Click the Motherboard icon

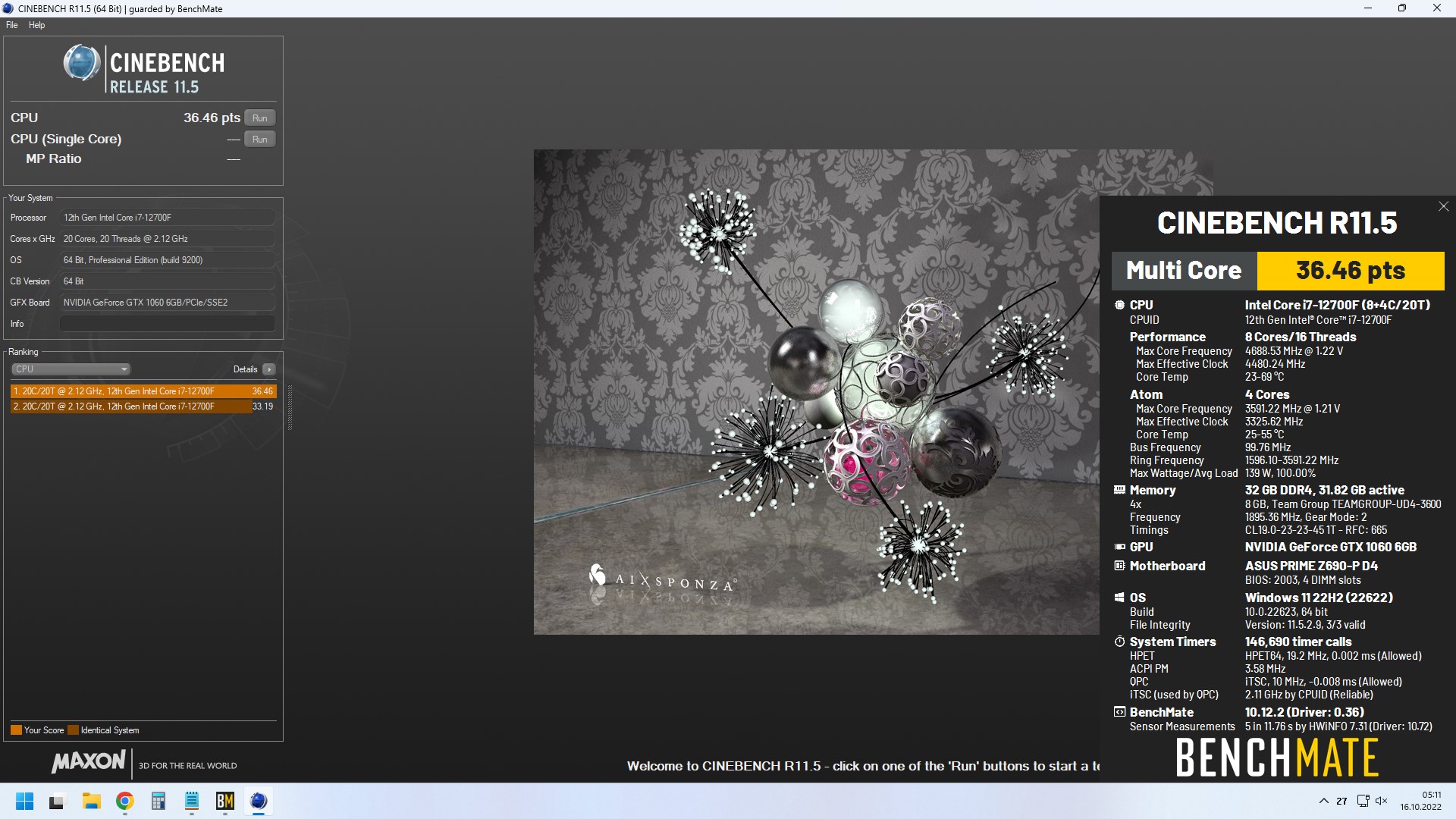coord(1119,566)
